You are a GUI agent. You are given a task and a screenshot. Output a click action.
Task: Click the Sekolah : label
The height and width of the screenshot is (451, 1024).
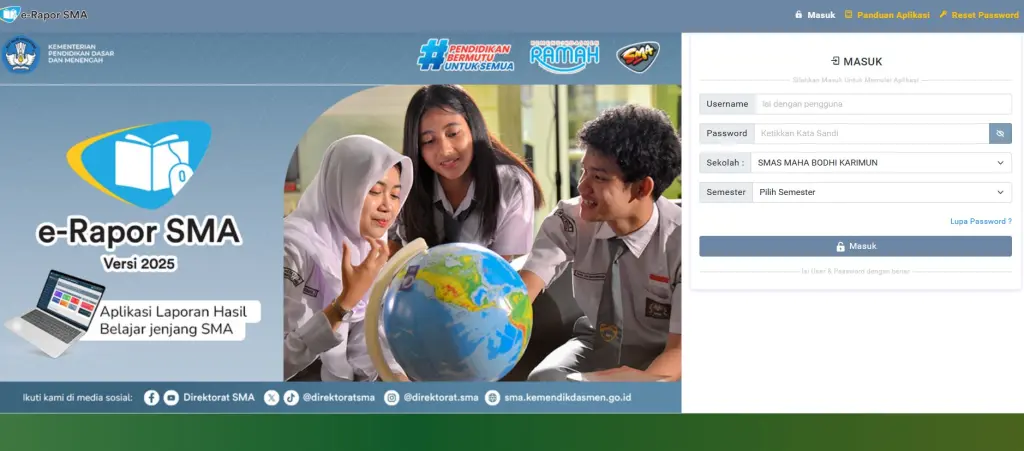coord(725,163)
